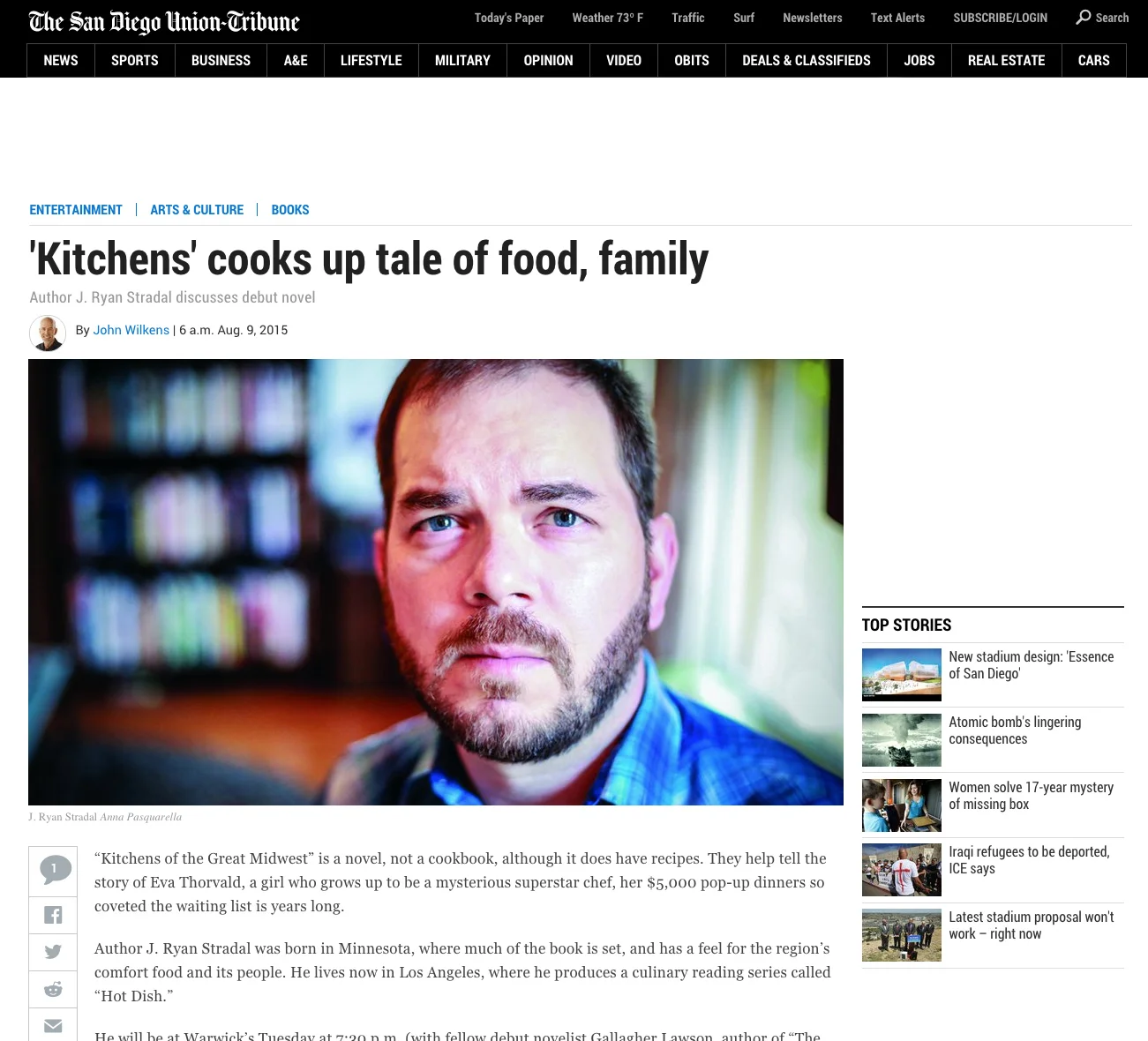Read Atomic bomb's lingering consequences story
The width and height of the screenshot is (1148, 1041).
click(1015, 730)
